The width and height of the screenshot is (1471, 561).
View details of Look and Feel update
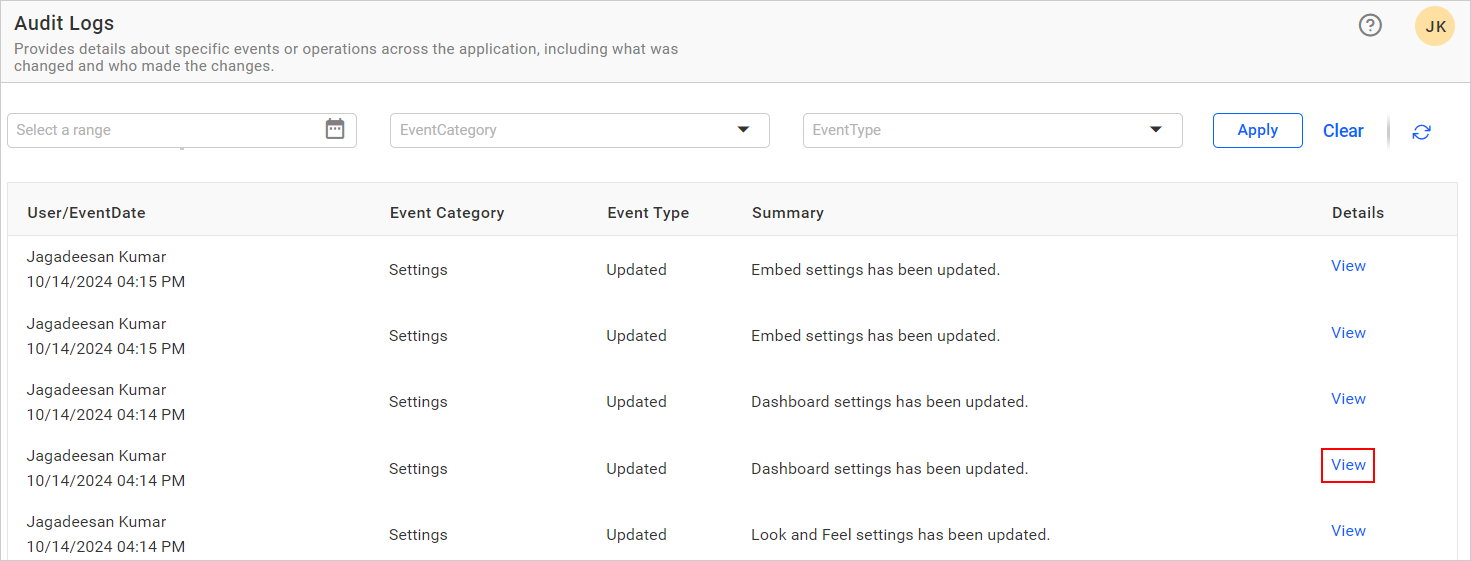point(1348,531)
